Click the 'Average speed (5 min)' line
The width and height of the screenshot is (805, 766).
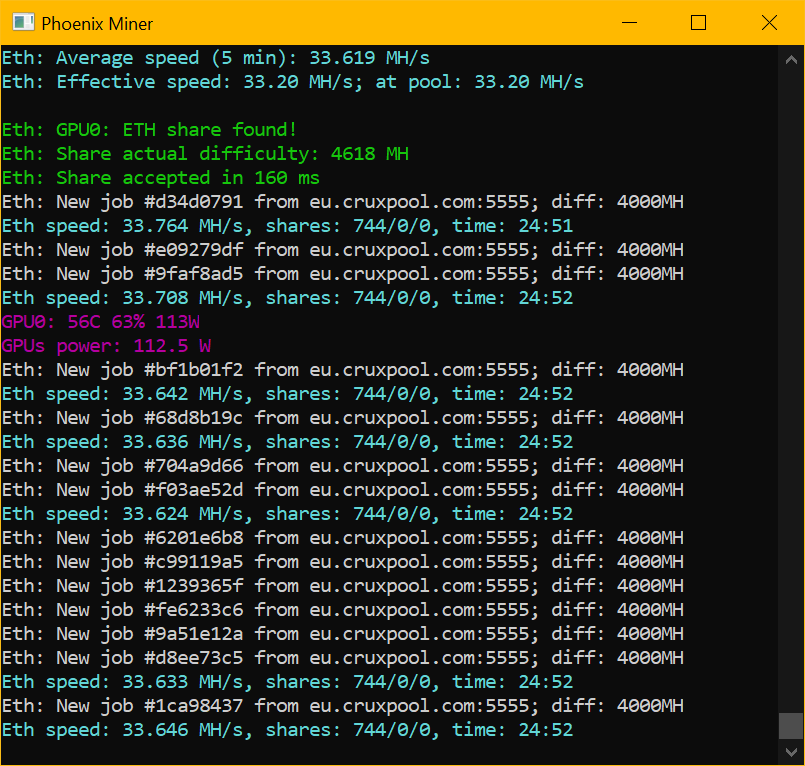pos(216,58)
